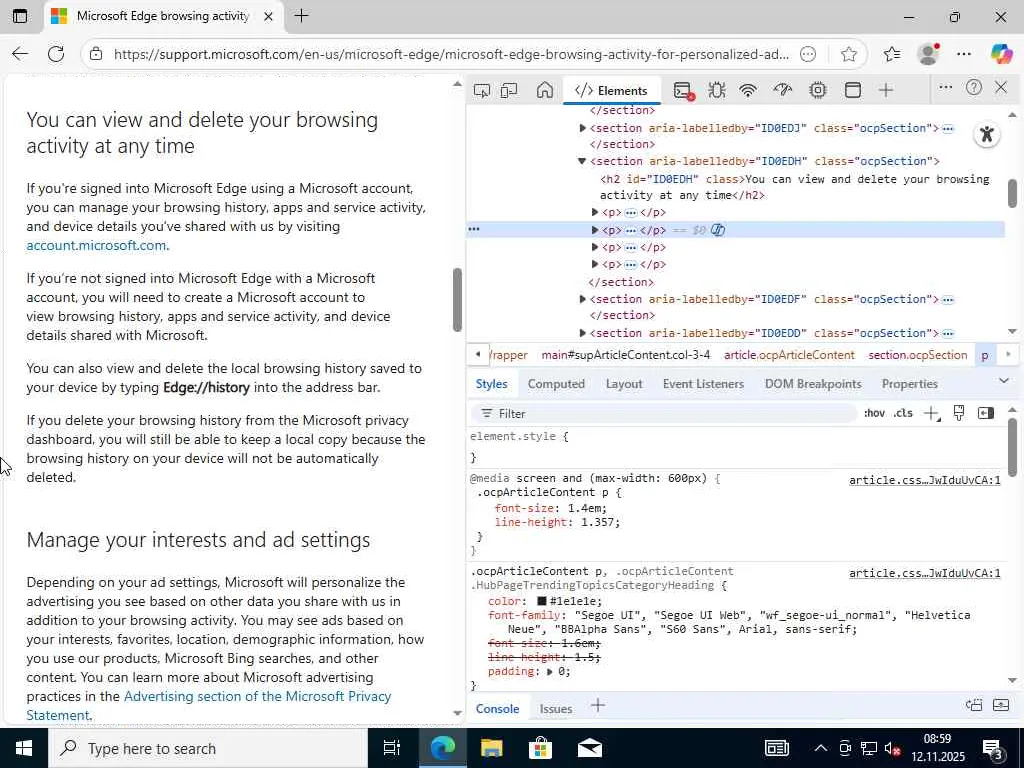Expand the ID0EDF ocpSection node
The width and height of the screenshot is (1024, 768).
click(582, 299)
